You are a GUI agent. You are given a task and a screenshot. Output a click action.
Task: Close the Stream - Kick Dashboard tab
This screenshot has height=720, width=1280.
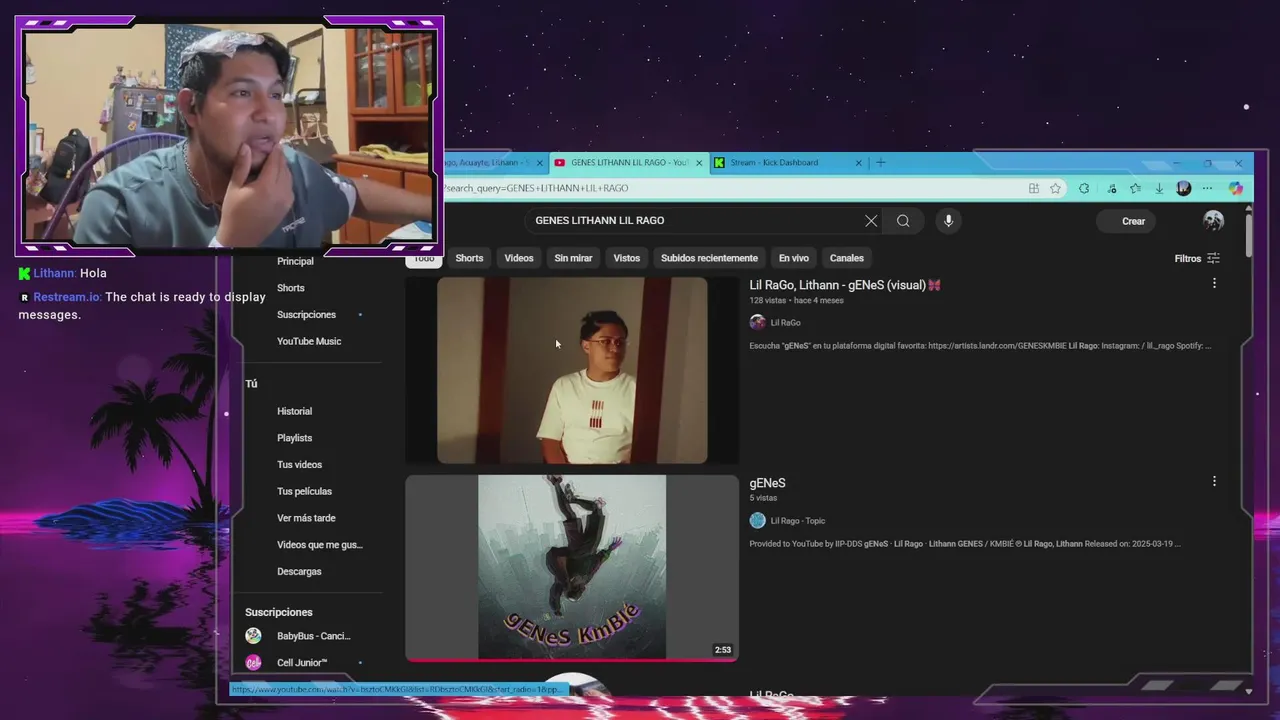(858, 163)
